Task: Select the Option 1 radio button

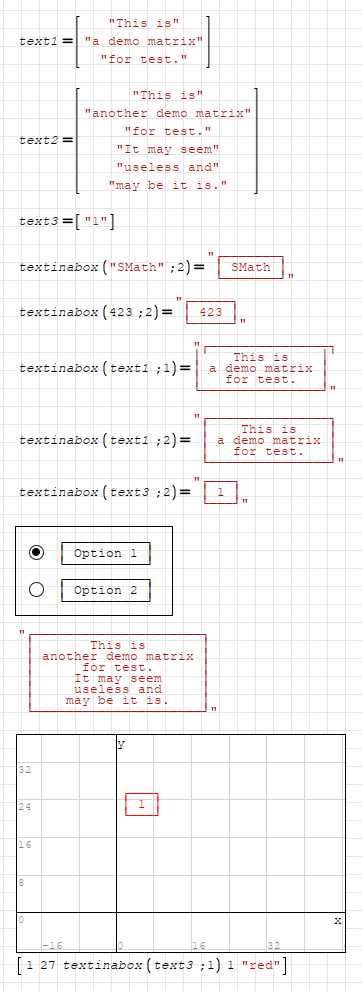Action: [x=37, y=553]
